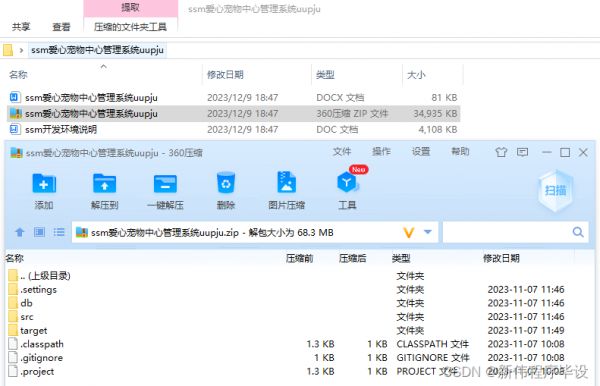Expand the archive path dropdown arrow
The height and width of the screenshot is (386, 600).
pyautogui.click(x=428, y=232)
